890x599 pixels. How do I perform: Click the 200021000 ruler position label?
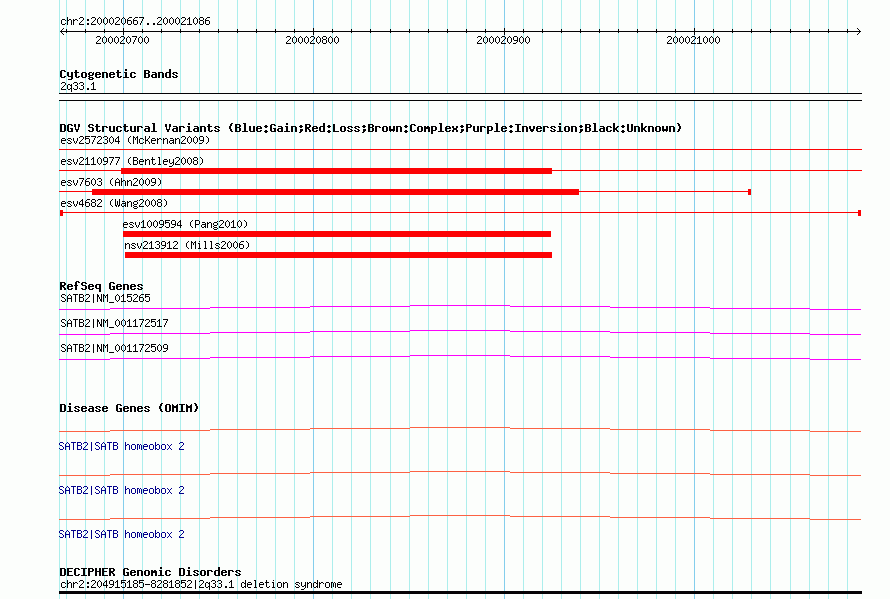tap(693, 40)
